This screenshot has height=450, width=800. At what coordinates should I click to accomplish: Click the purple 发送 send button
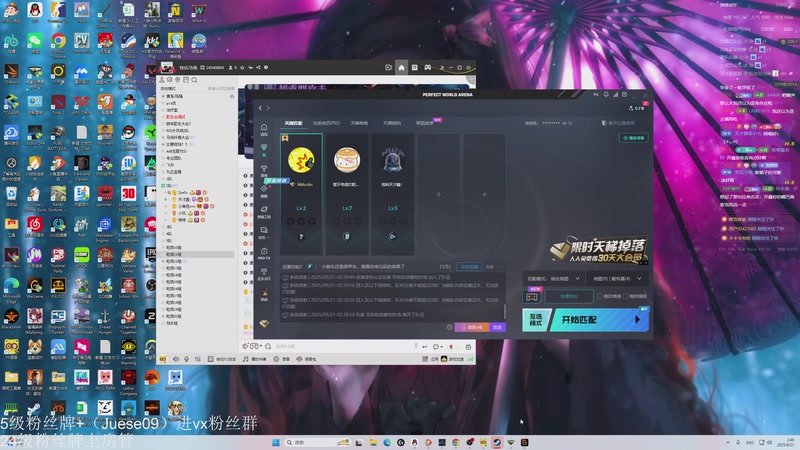(497, 327)
